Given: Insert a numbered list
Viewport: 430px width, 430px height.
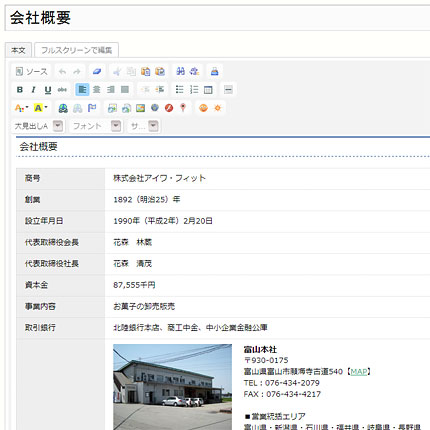Looking at the screenshot, I should [194, 89].
